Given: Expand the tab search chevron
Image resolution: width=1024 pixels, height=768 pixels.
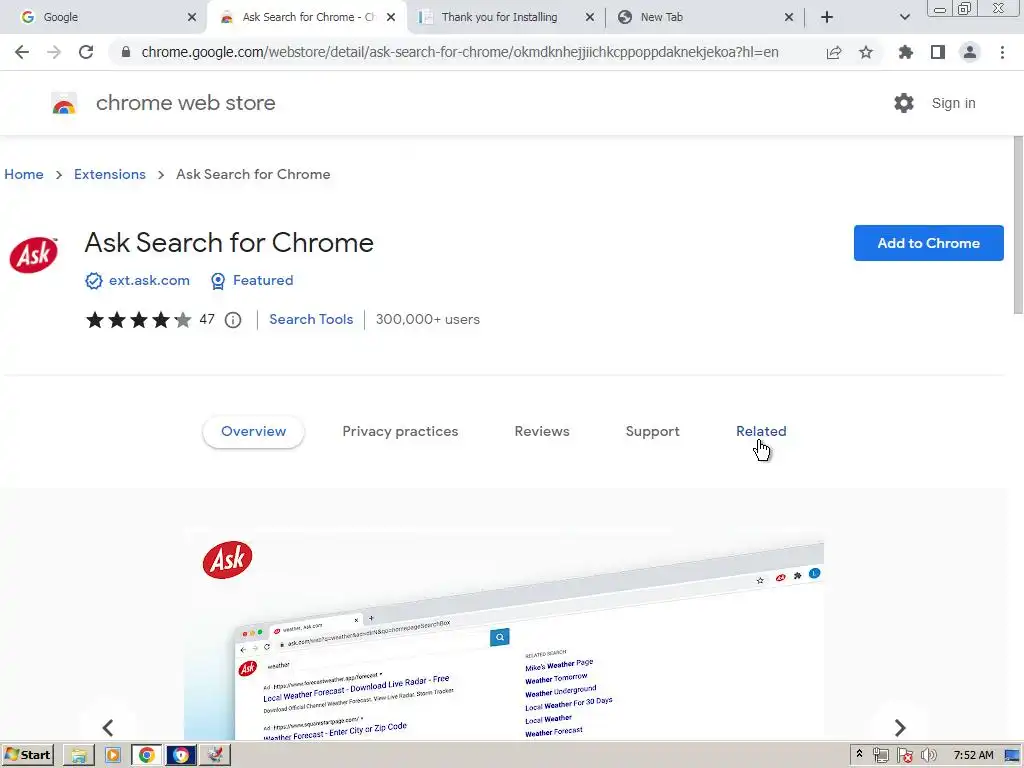Looking at the screenshot, I should pyautogui.click(x=904, y=17).
